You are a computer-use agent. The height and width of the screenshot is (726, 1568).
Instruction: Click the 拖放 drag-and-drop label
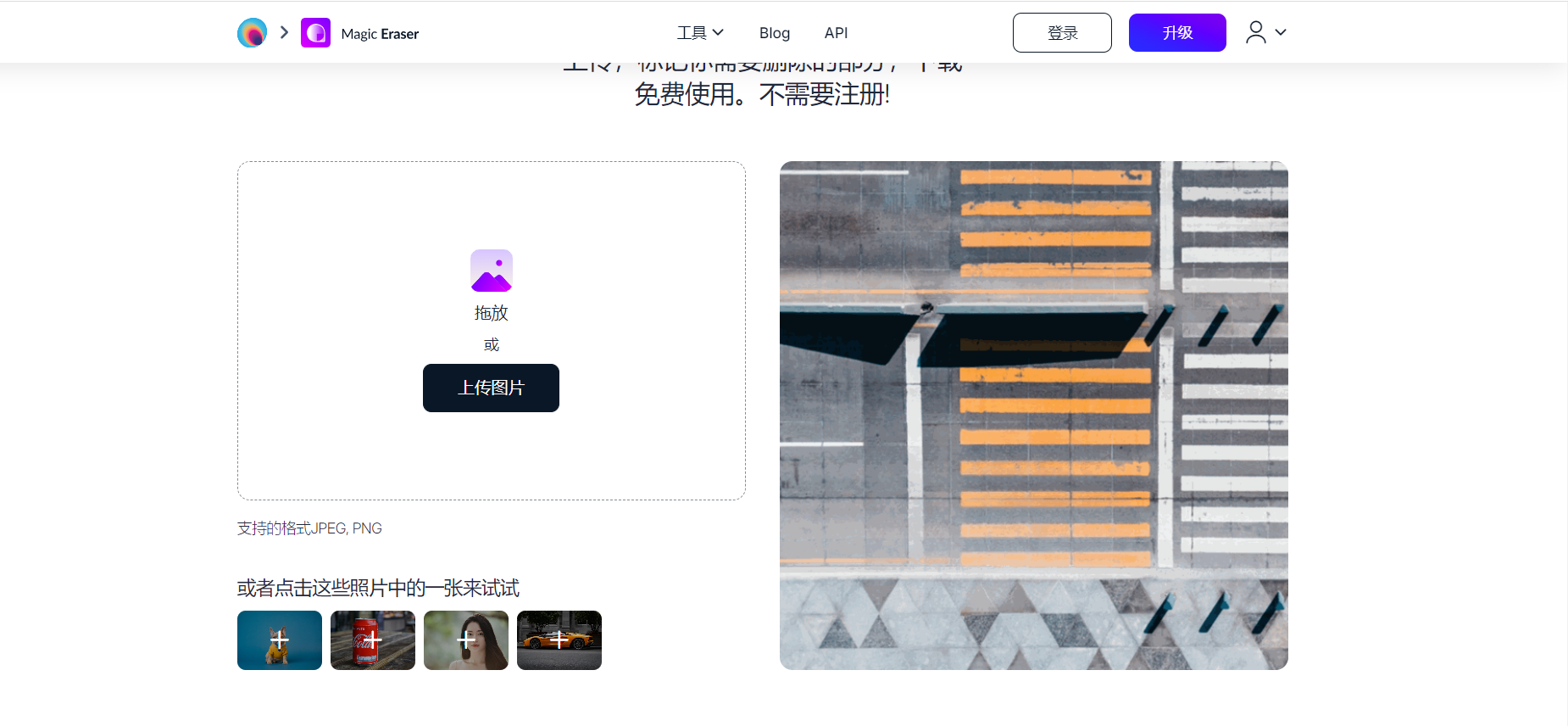click(x=491, y=313)
